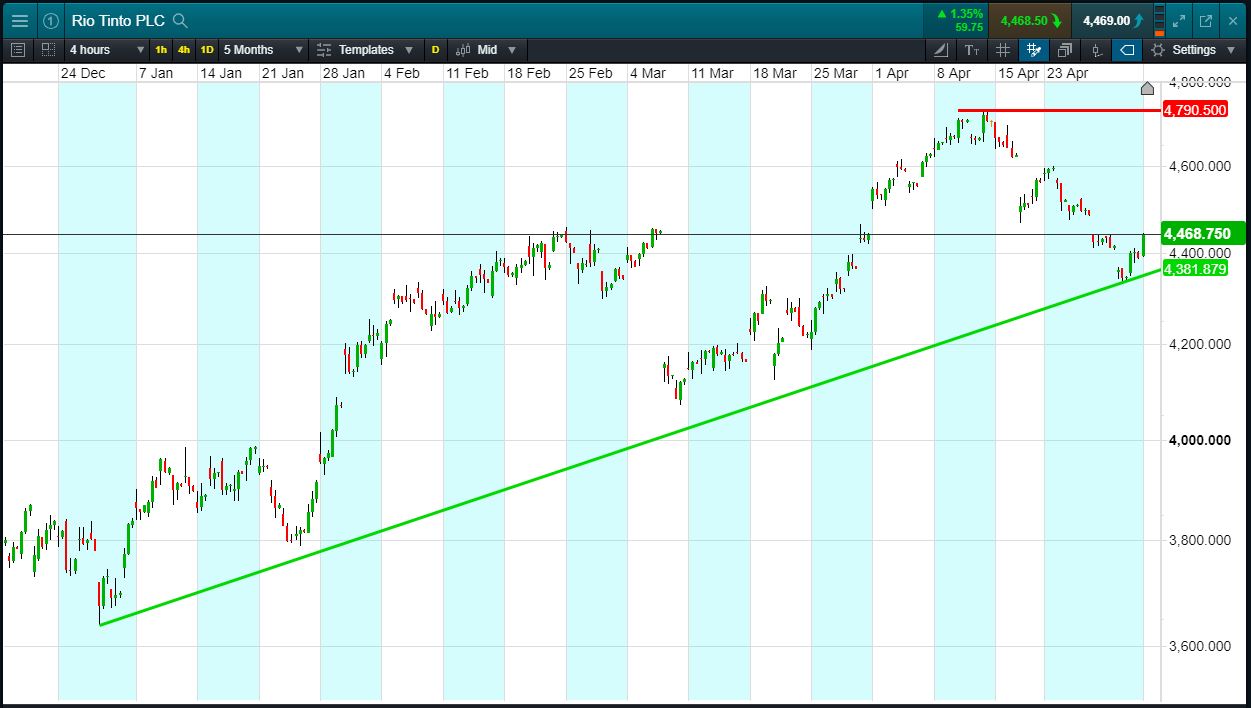Click the 1 Apr date label
The width and height of the screenshot is (1251, 708).
[892, 73]
